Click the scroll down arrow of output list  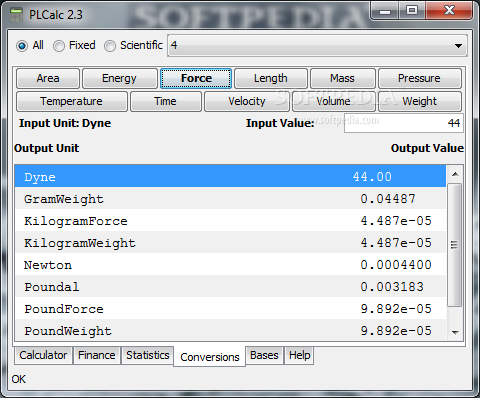(455, 332)
